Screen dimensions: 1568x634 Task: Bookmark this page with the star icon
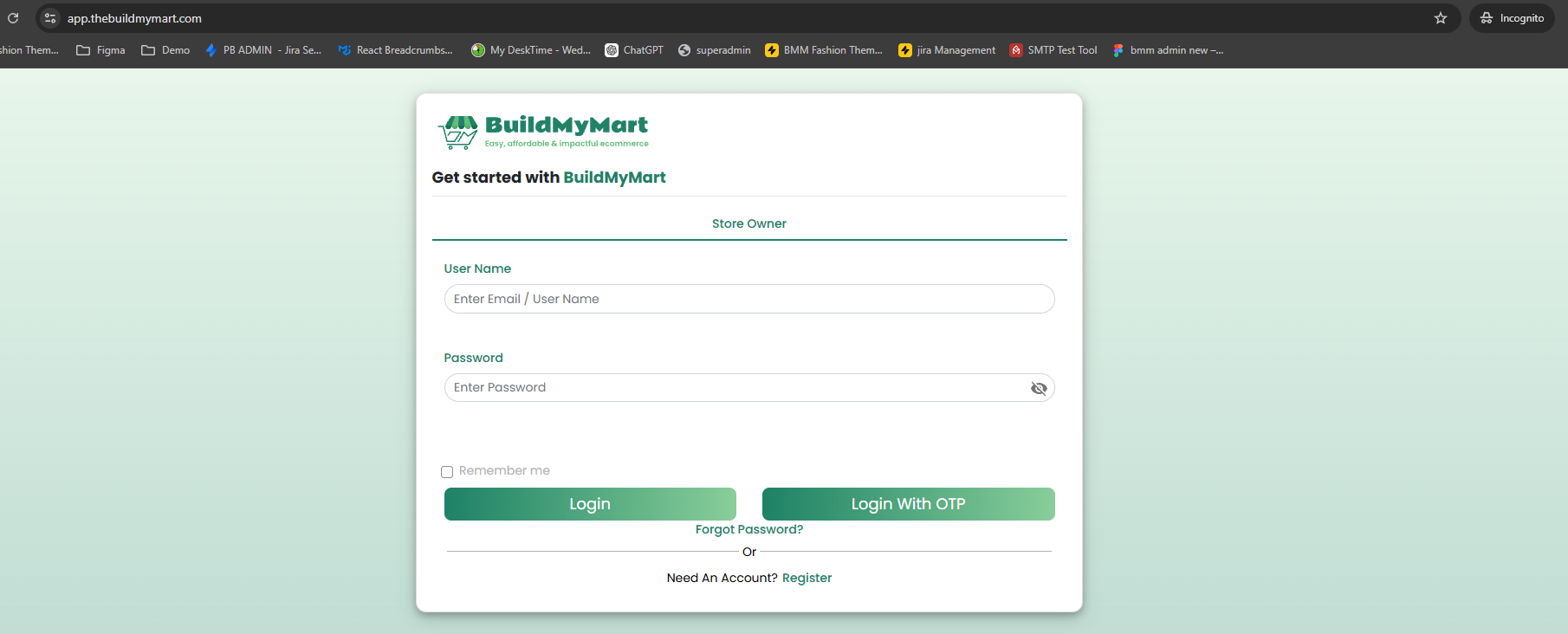(1441, 18)
